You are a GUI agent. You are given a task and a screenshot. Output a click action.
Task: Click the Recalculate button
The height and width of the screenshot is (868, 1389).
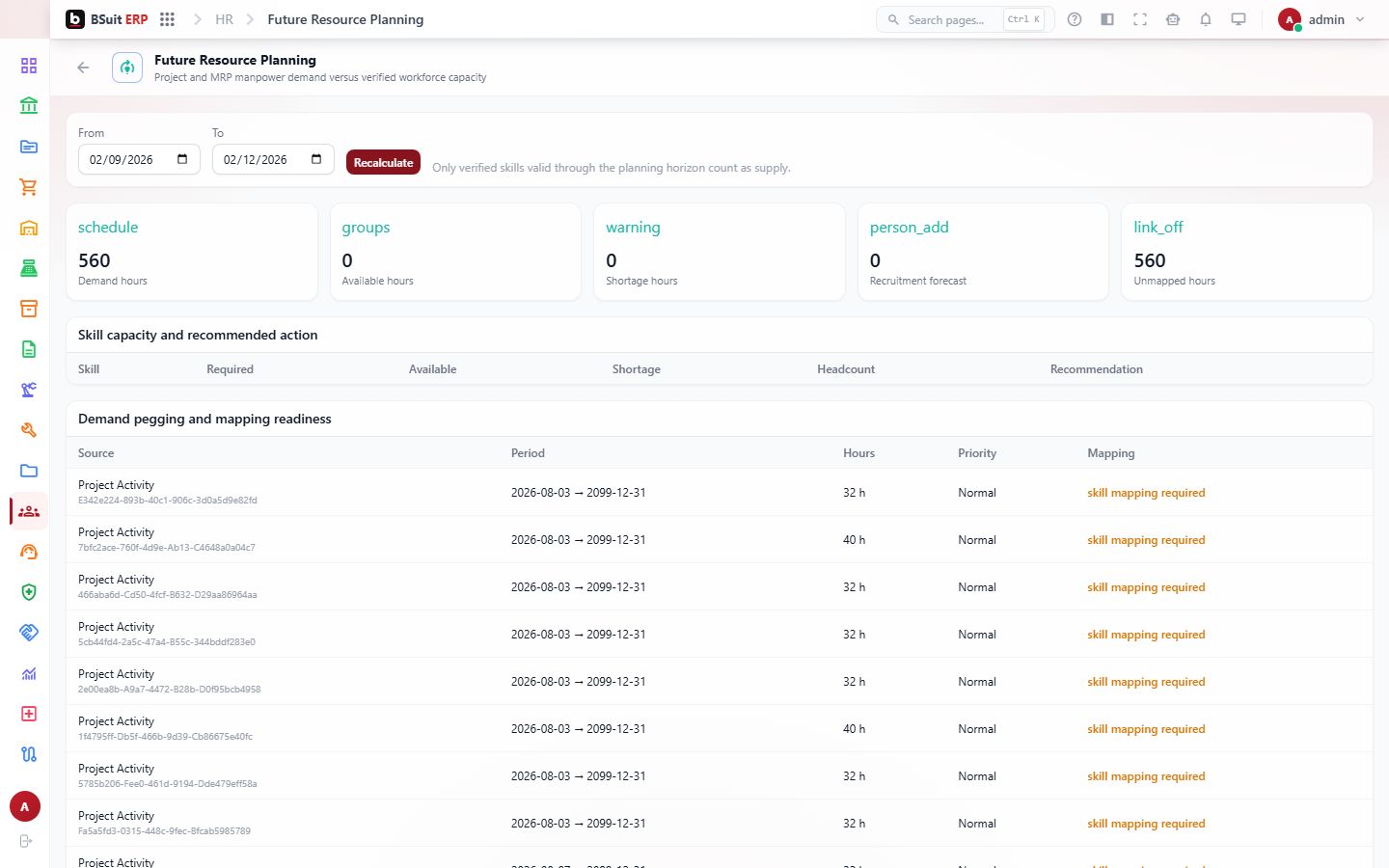[383, 162]
